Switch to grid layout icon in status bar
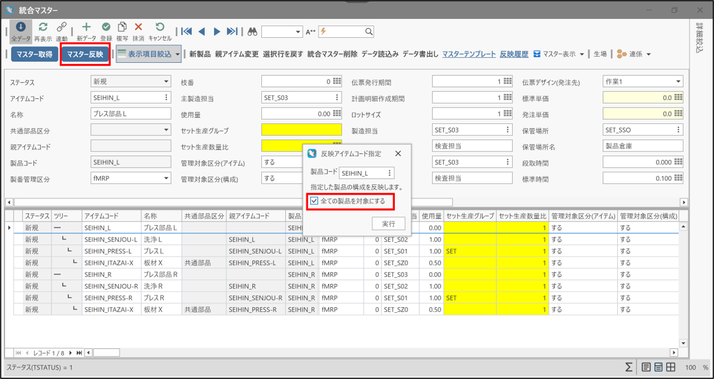The height and width of the screenshot is (379, 714). tap(671, 367)
